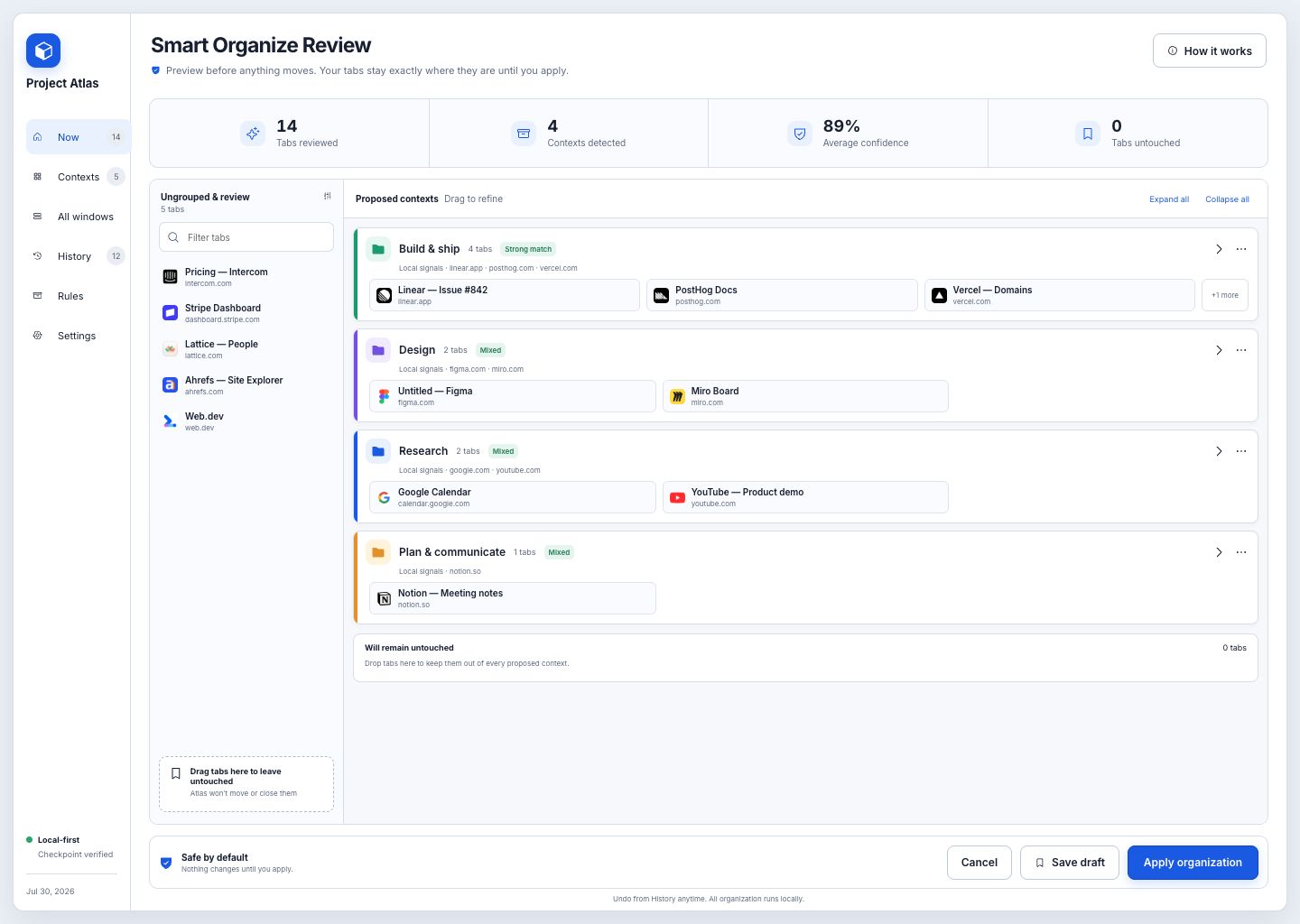Click Apply organization
Viewport: 1300px width, 924px height.
tap(1193, 863)
